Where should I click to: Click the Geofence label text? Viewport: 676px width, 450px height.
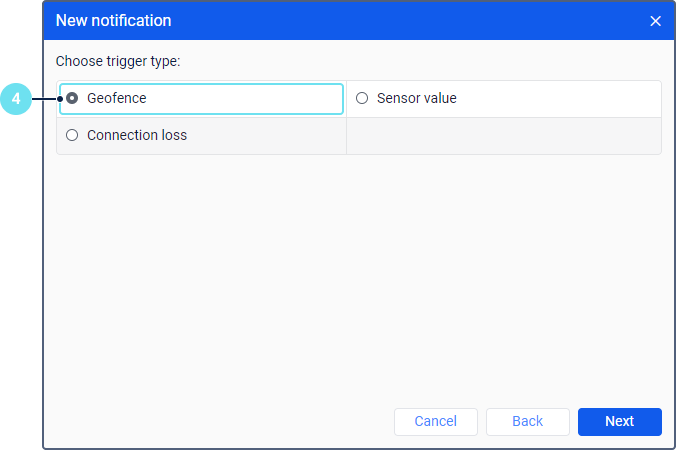click(116, 99)
